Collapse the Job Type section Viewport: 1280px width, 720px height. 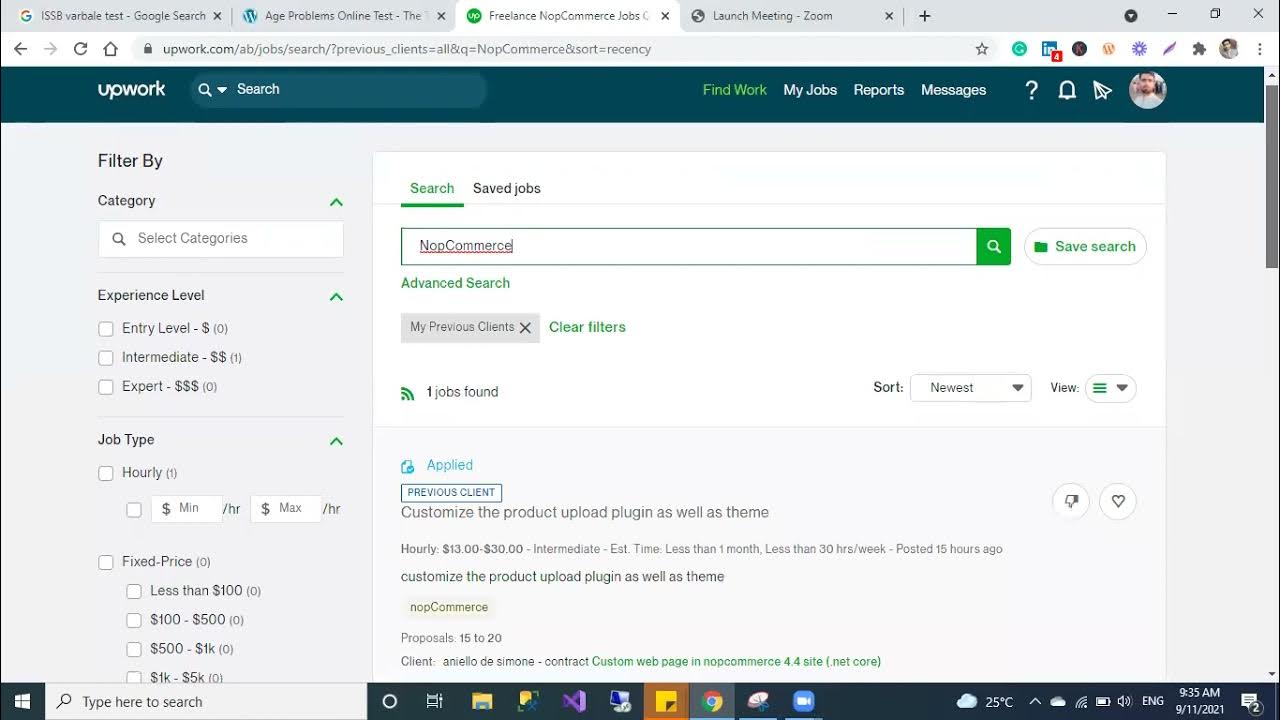[336, 441]
